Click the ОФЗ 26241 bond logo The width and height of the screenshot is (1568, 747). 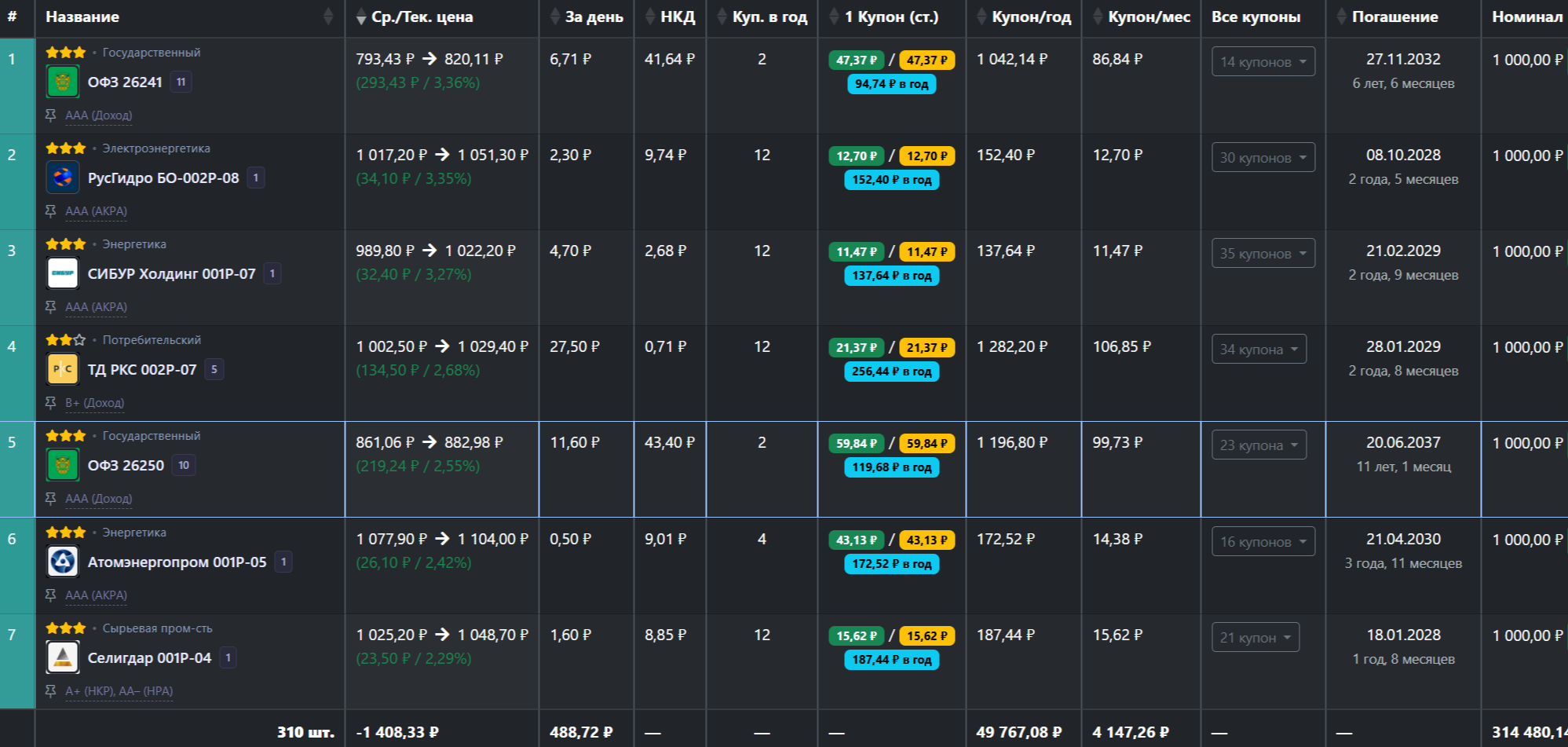click(63, 82)
